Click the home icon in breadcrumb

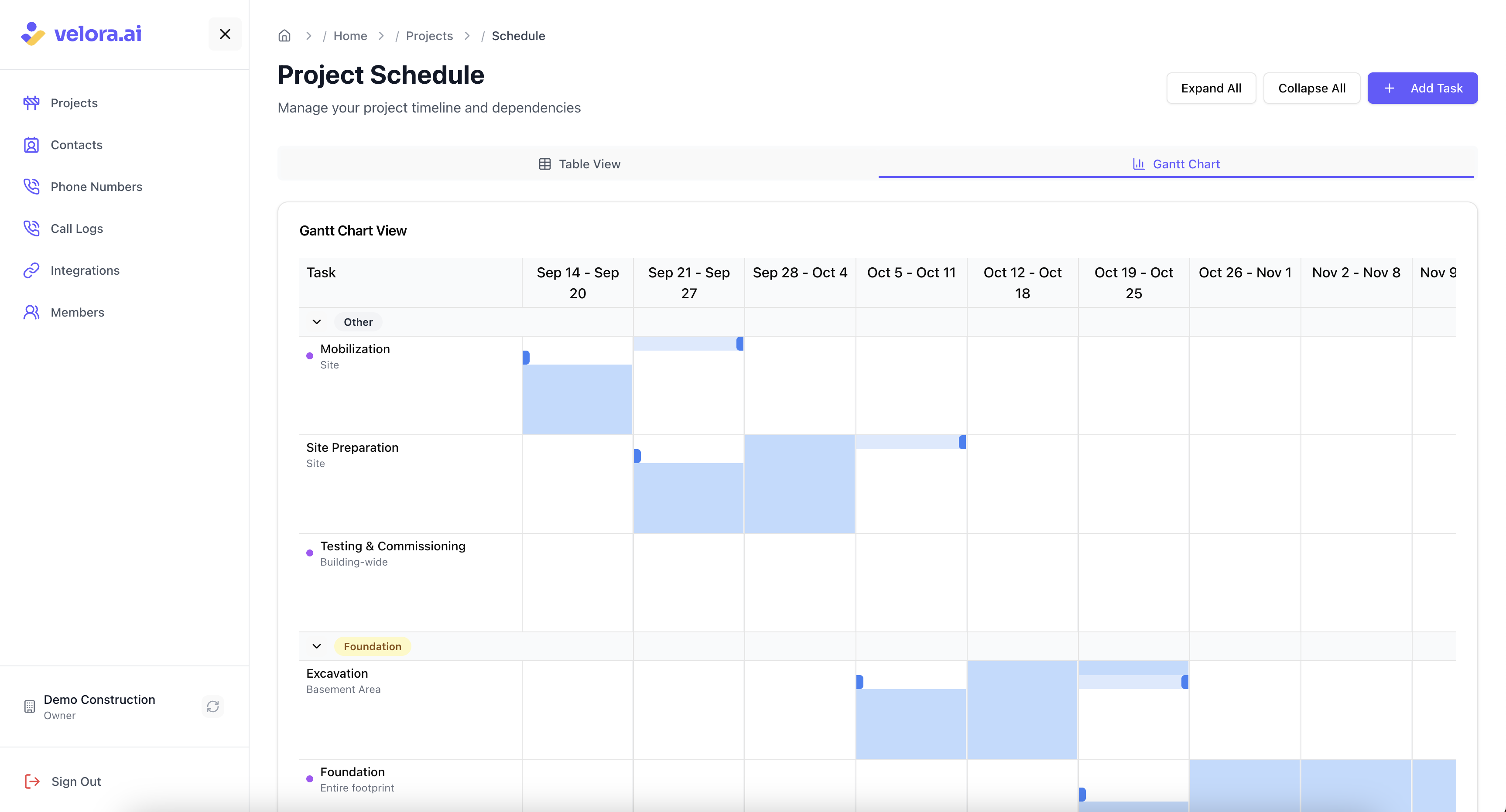click(x=284, y=36)
